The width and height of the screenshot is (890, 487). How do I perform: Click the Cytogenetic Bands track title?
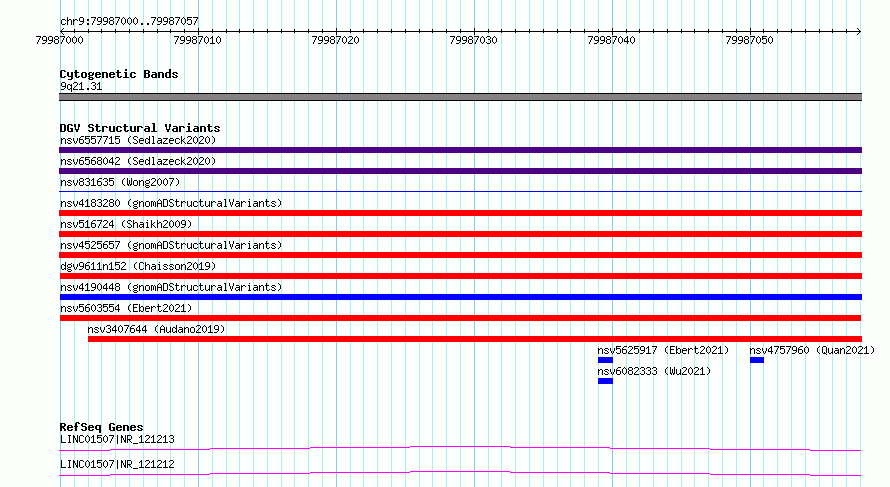tap(119, 74)
